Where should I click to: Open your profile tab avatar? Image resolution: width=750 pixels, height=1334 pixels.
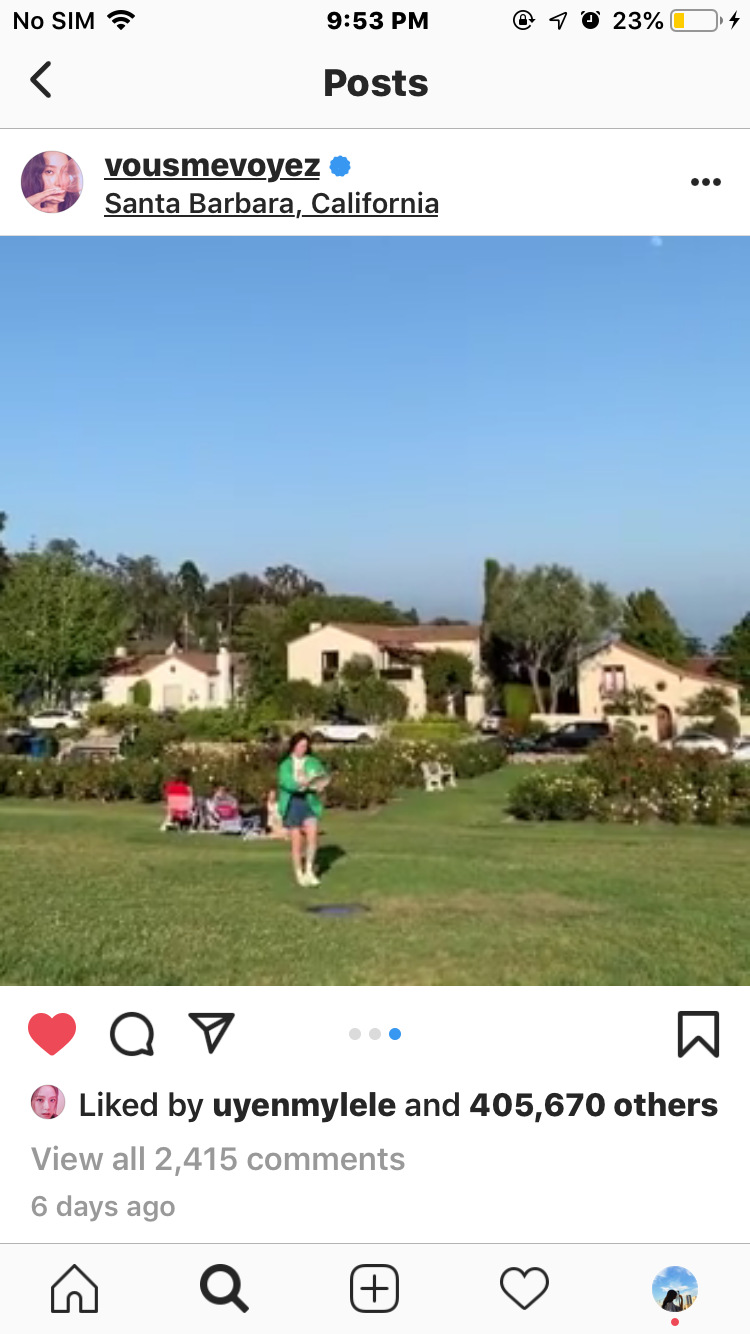[675, 1289]
